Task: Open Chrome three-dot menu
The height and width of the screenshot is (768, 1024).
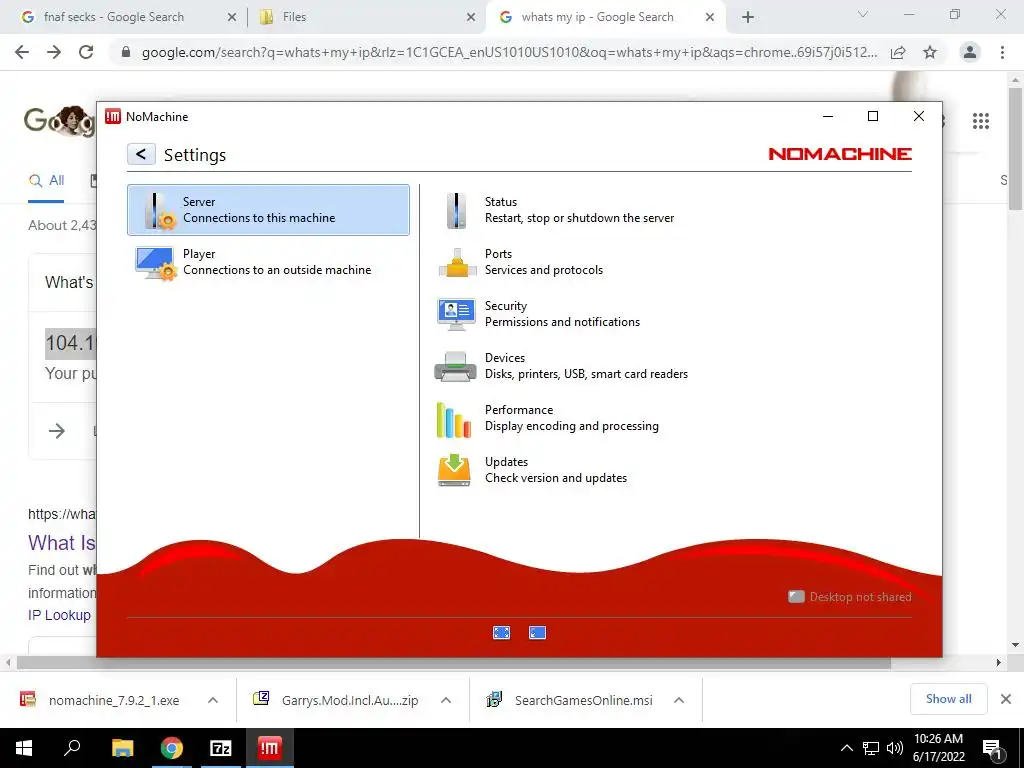Action: [x=1002, y=52]
